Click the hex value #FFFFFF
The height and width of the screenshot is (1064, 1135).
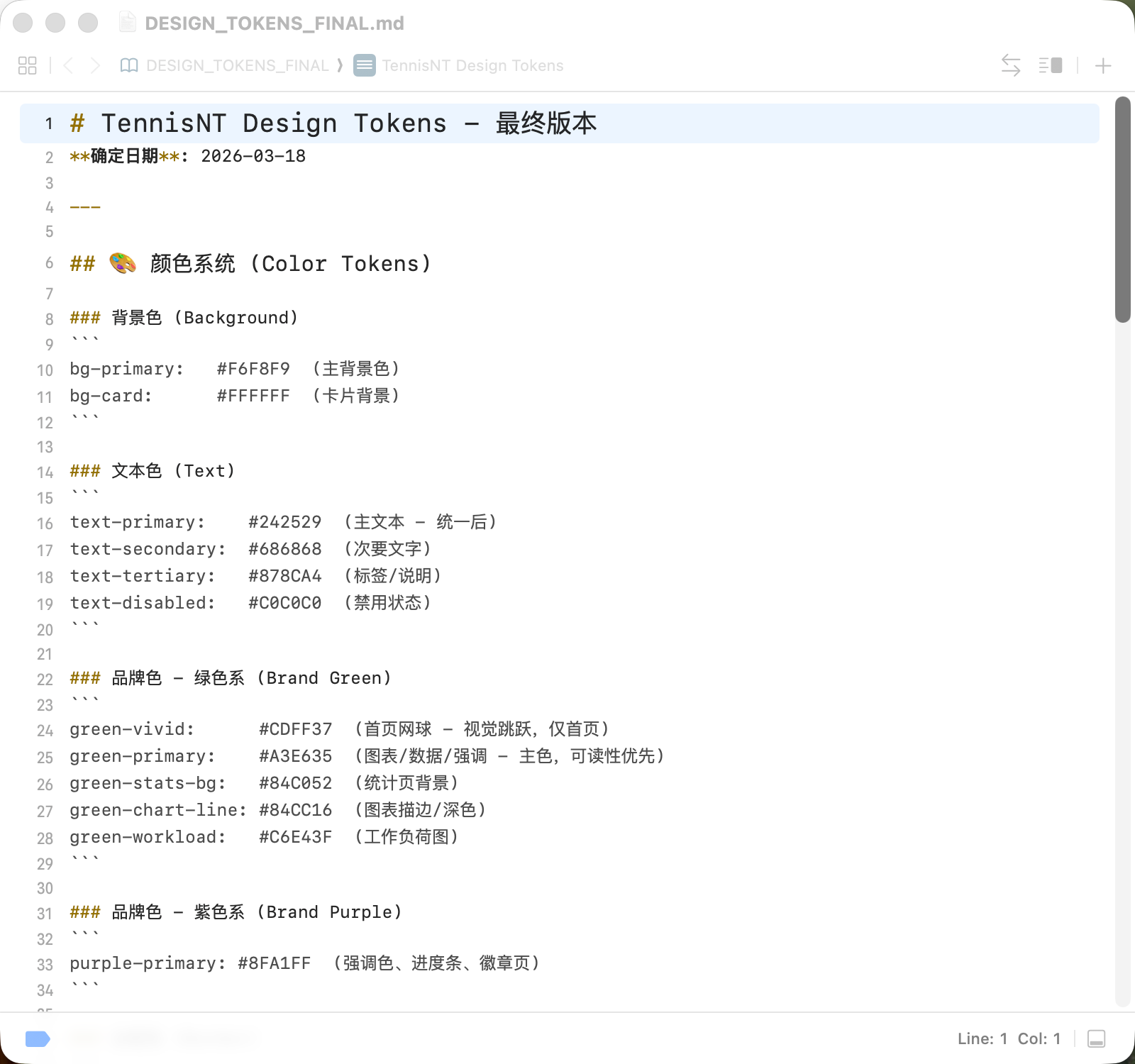click(253, 396)
